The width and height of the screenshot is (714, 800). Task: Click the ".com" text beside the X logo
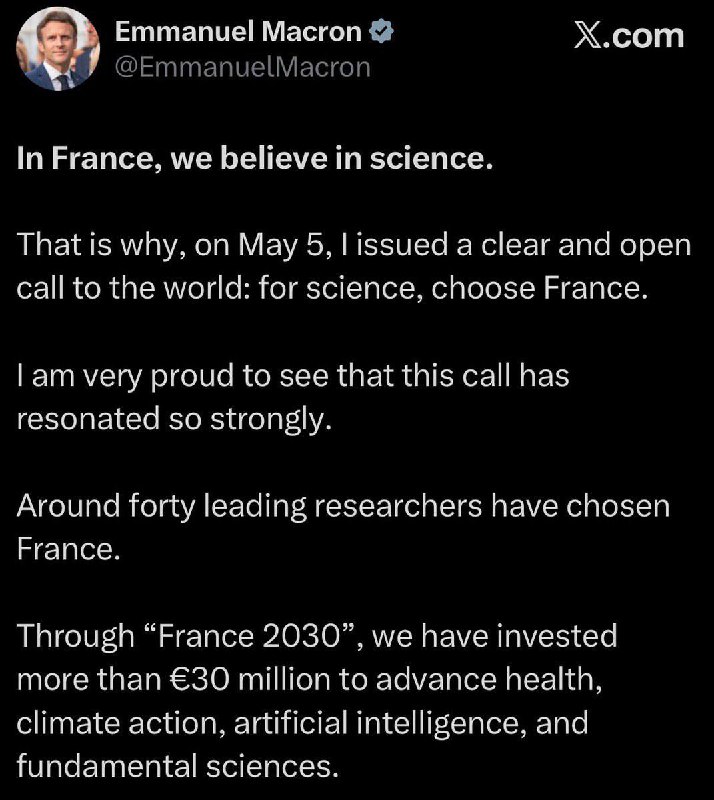(650, 36)
